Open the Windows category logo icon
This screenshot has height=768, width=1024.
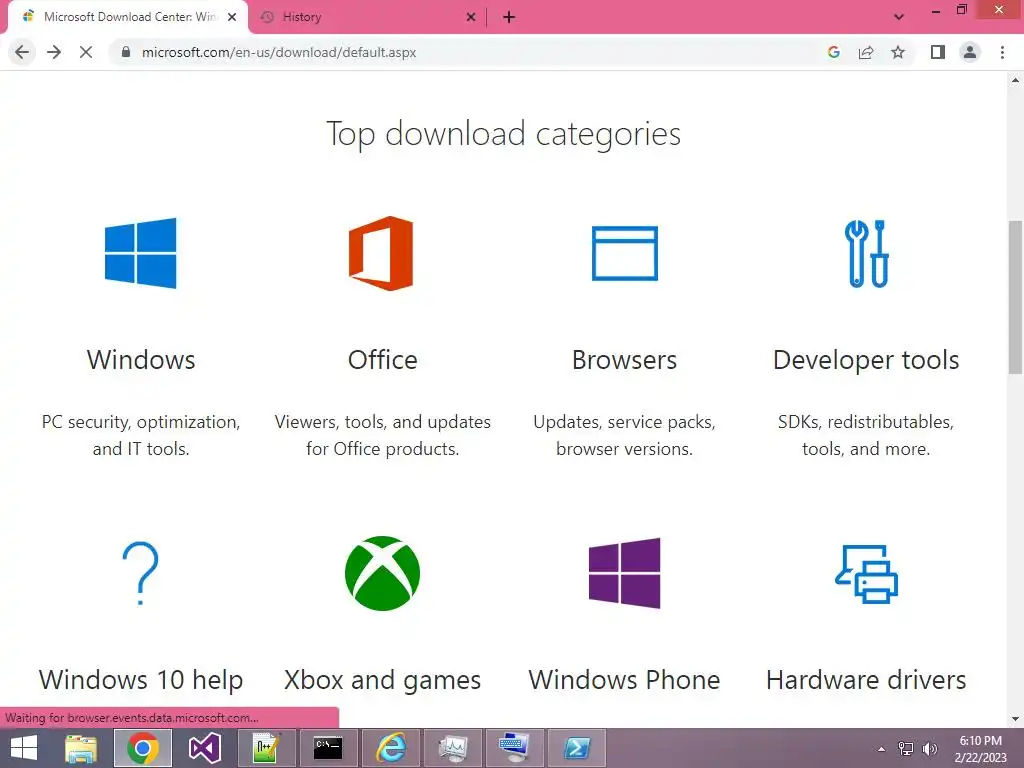pos(140,253)
